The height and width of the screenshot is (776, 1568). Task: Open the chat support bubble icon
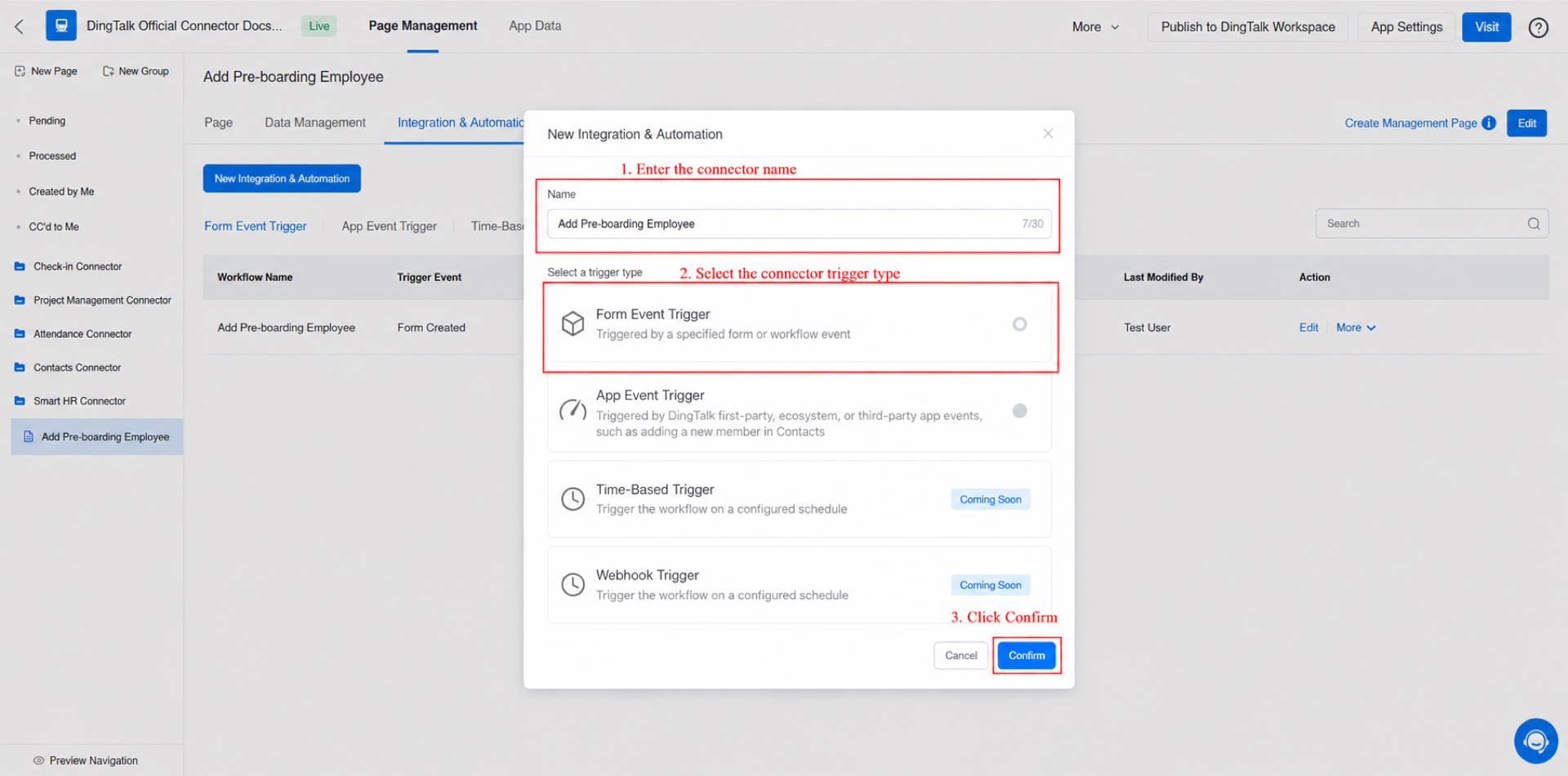[x=1535, y=740]
